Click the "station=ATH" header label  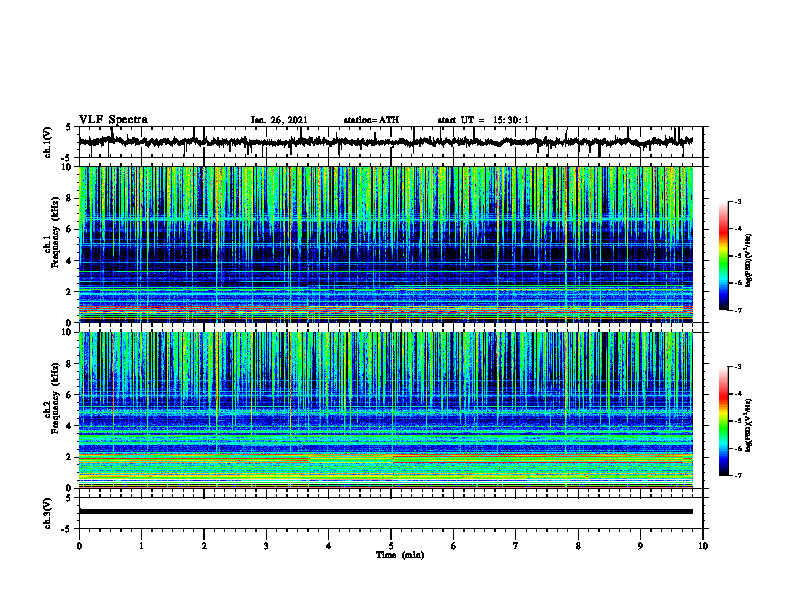(x=371, y=120)
